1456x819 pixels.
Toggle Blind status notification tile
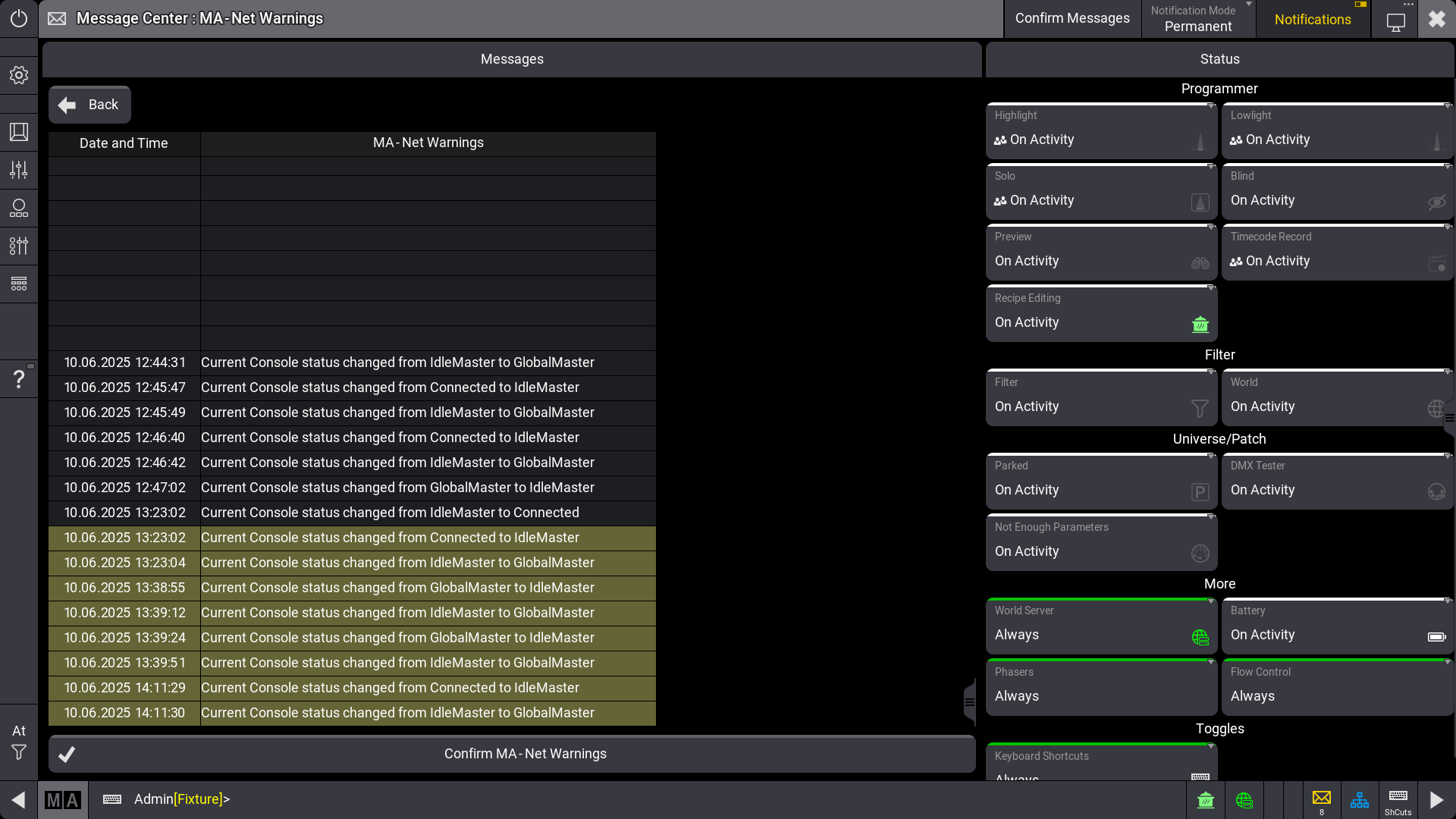point(1337,193)
